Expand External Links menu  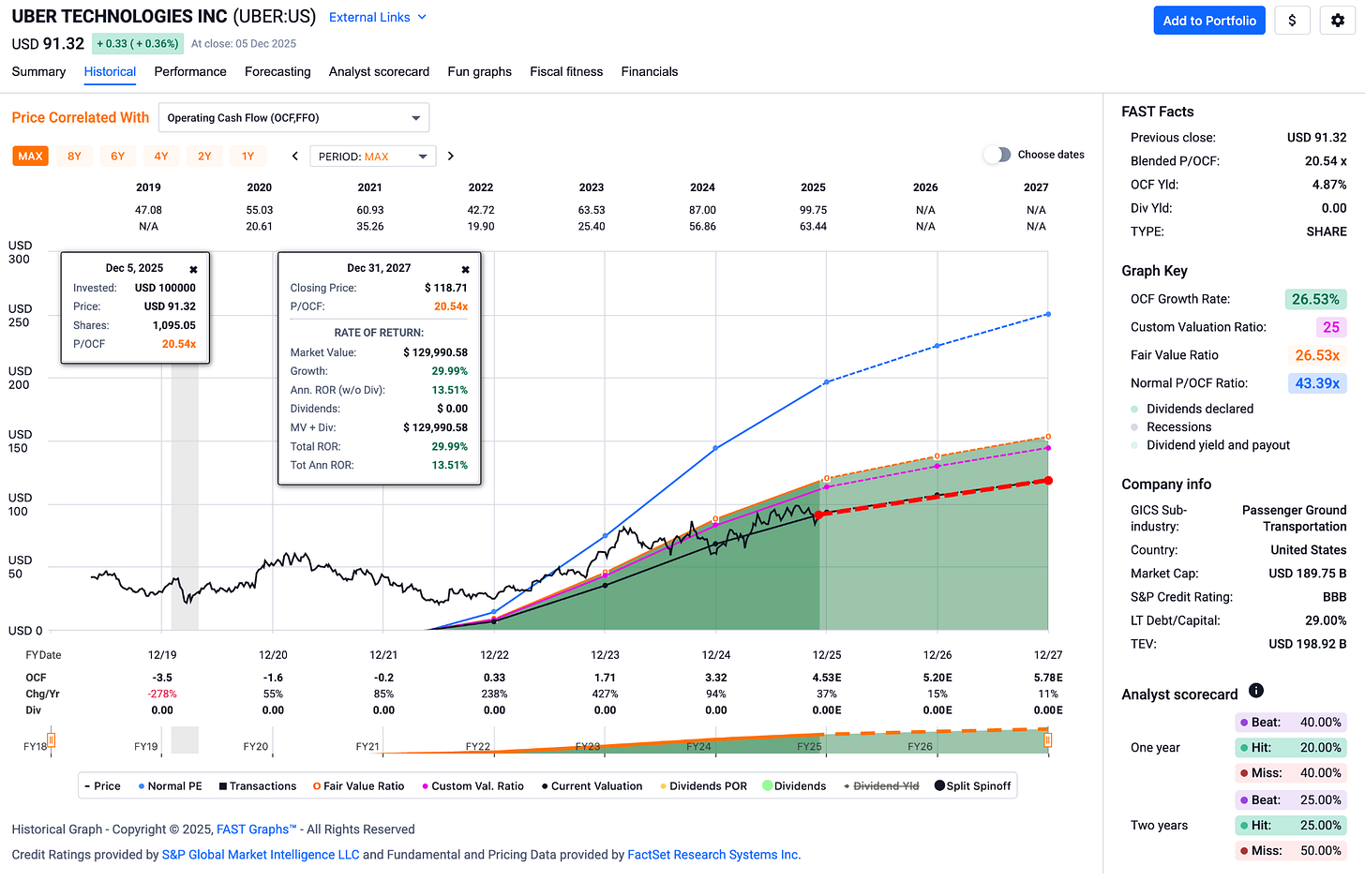tap(378, 17)
